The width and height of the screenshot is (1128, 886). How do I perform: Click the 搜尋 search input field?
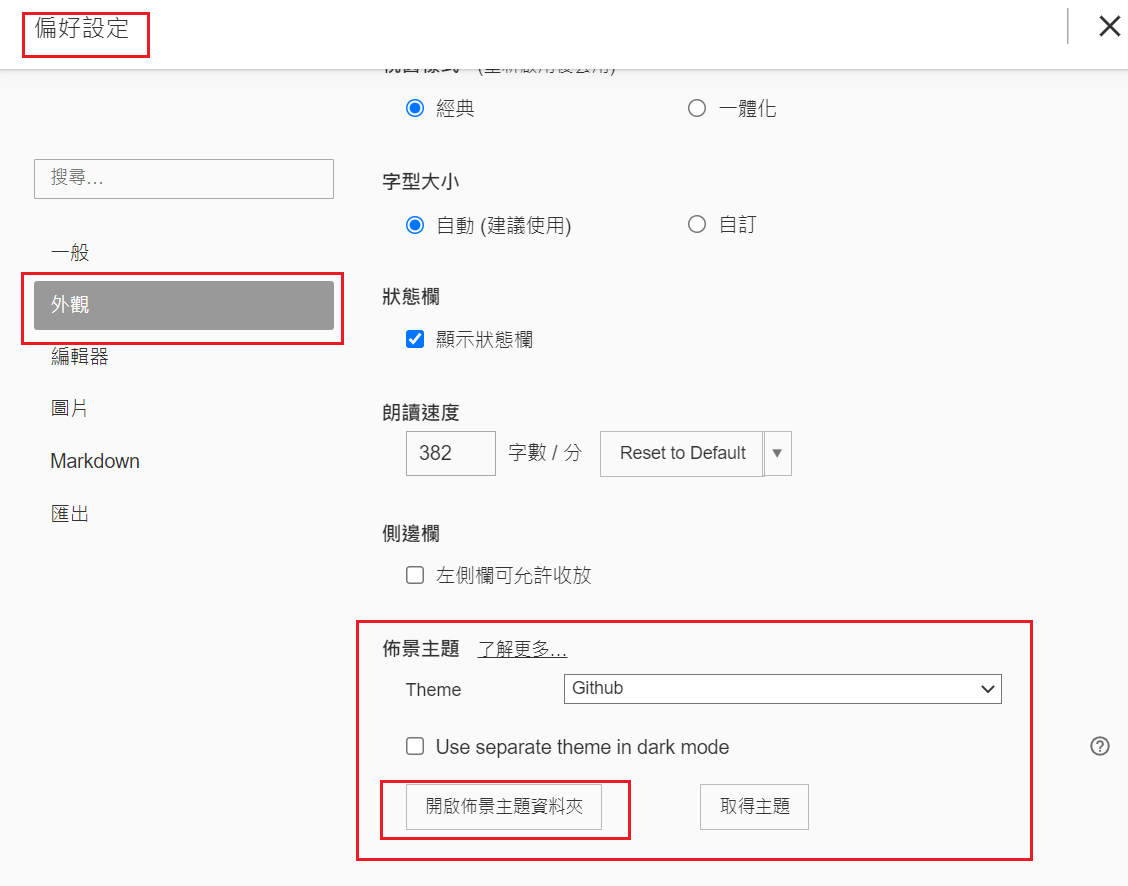point(184,178)
